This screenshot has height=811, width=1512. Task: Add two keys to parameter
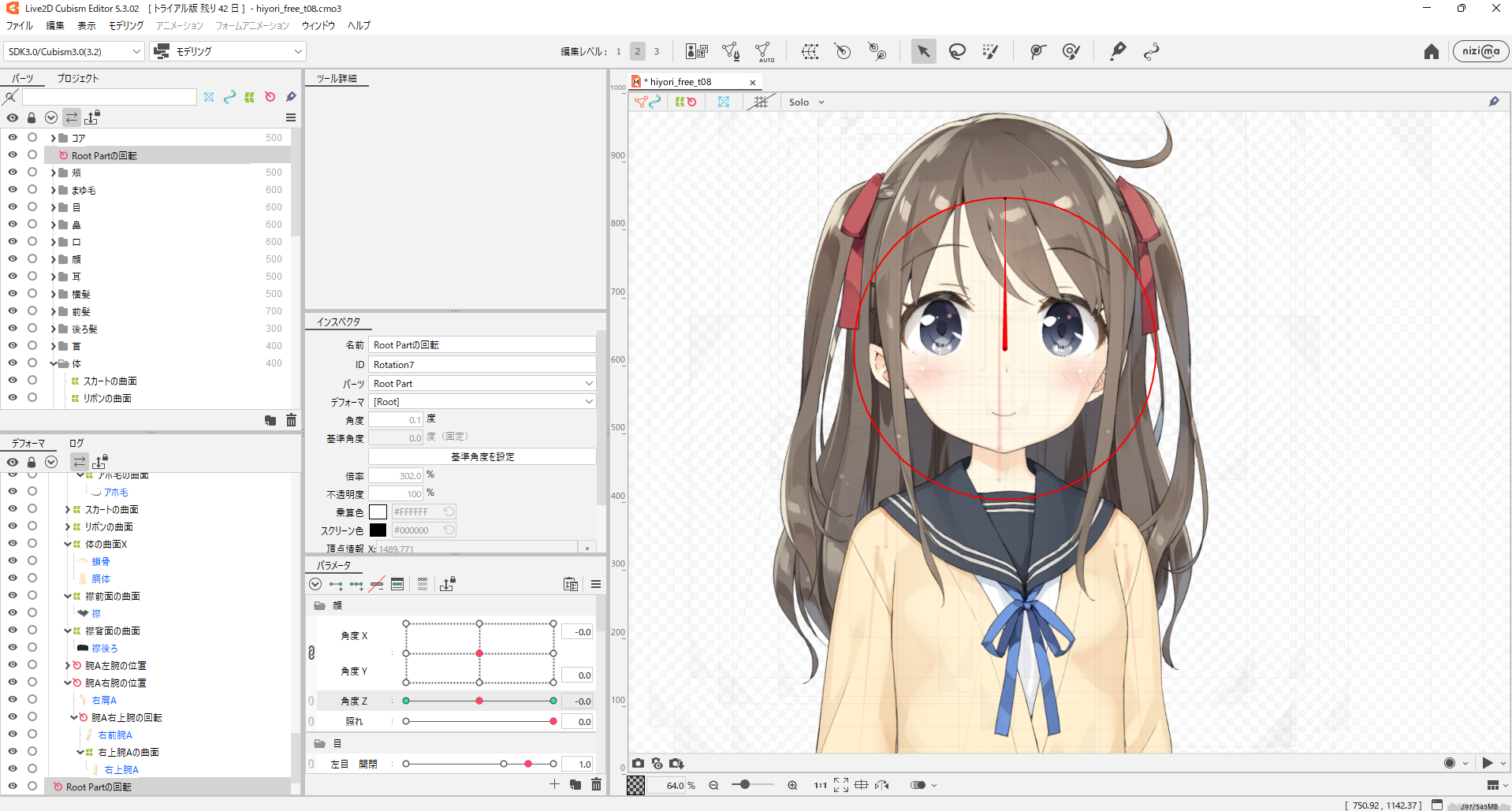pyautogui.click(x=336, y=585)
